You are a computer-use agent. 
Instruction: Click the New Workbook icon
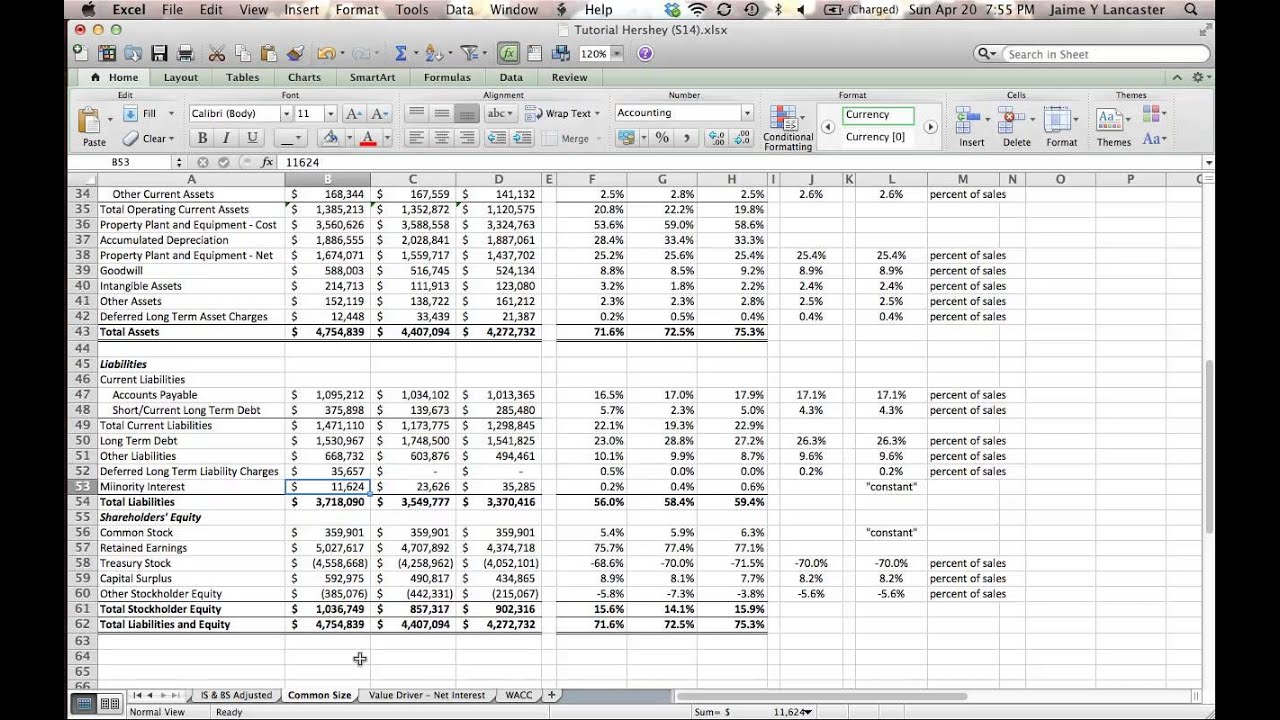(x=81, y=54)
